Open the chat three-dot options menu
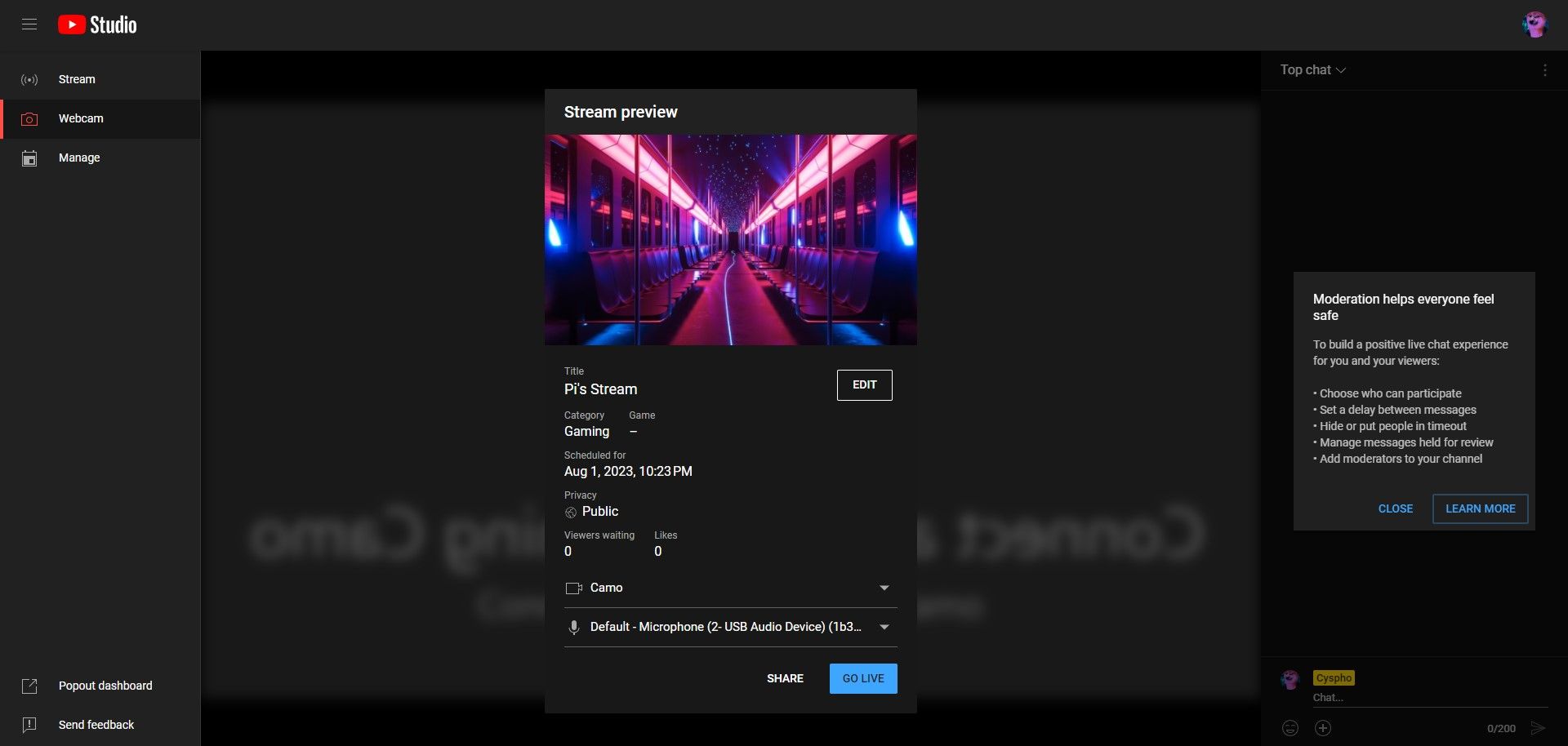The width and height of the screenshot is (1568, 746). pyautogui.click(x=1544, y=70)
